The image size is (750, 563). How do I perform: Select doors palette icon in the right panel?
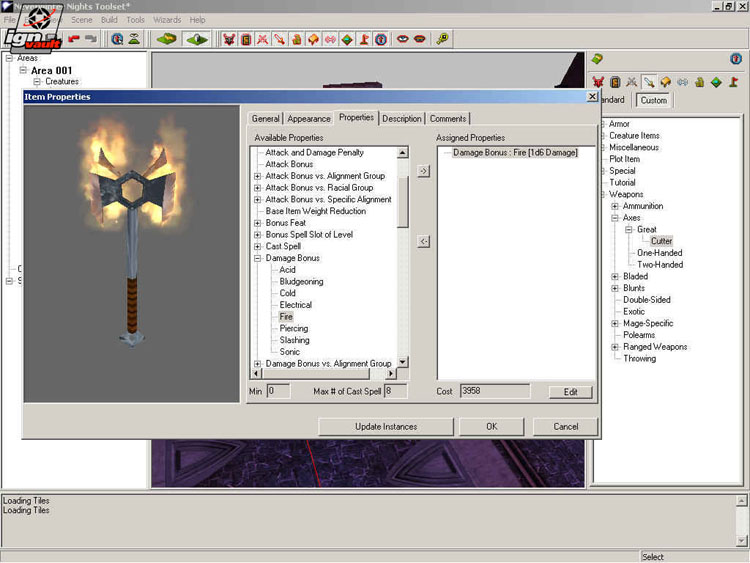click(x=615, y=82)
